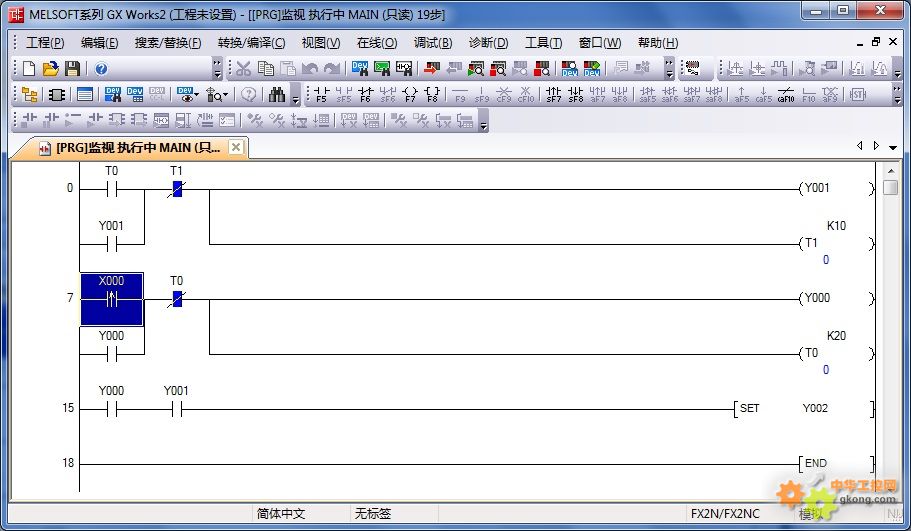The height and width of the screenshot is (531, 911).
Task: Expand overflow of the top-right simulation toolbar
Action: point(897,69)
